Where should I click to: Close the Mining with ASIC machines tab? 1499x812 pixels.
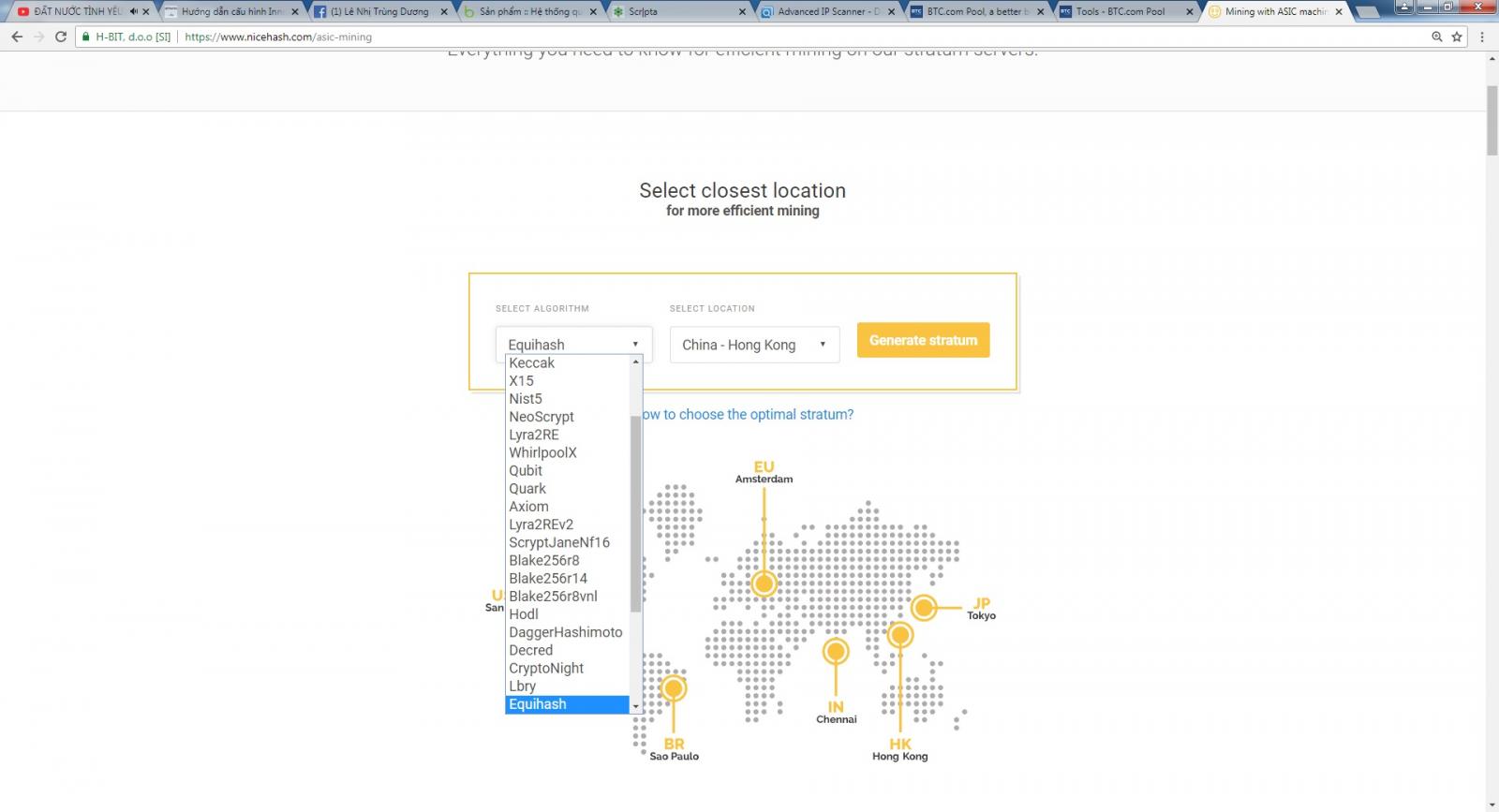pyautogui.click(x=1339, y=11)
